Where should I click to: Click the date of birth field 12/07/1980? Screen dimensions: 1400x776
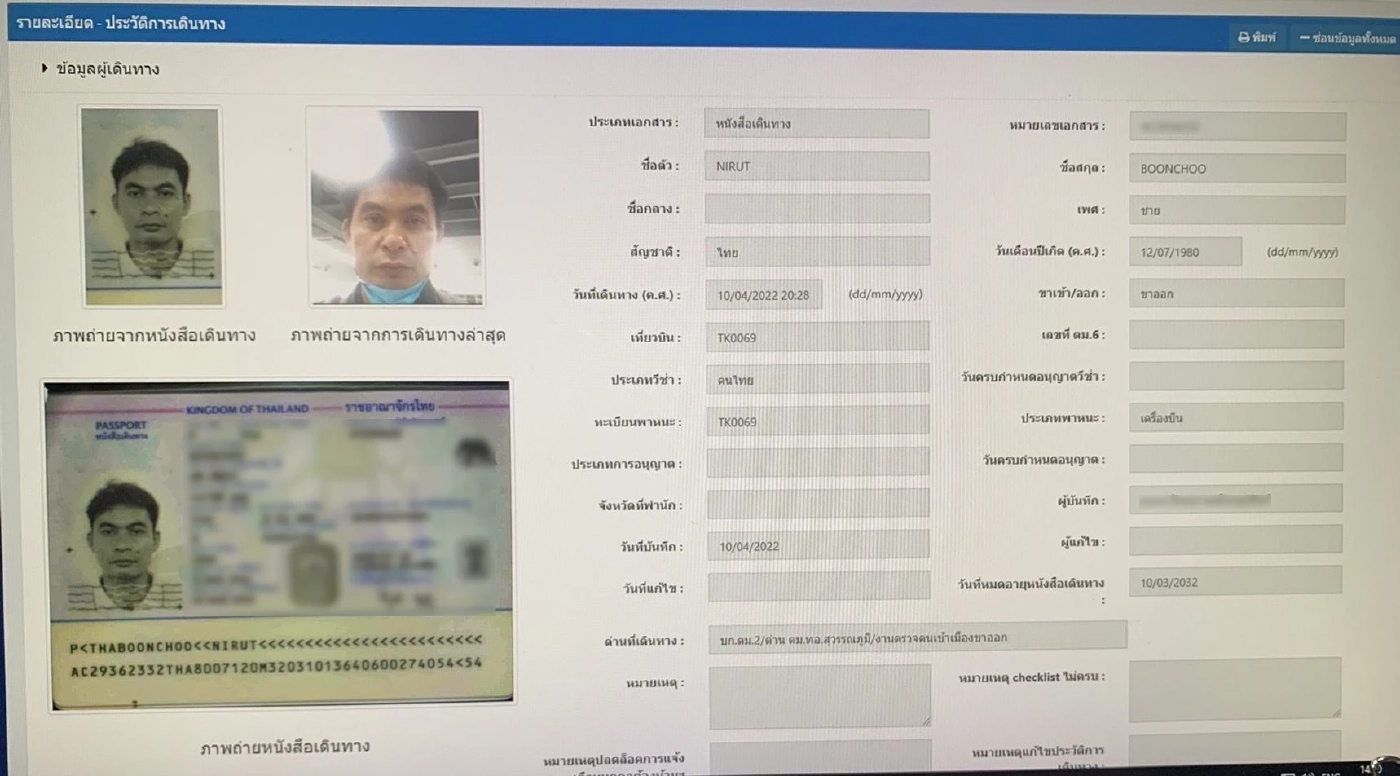(1185, 252)
